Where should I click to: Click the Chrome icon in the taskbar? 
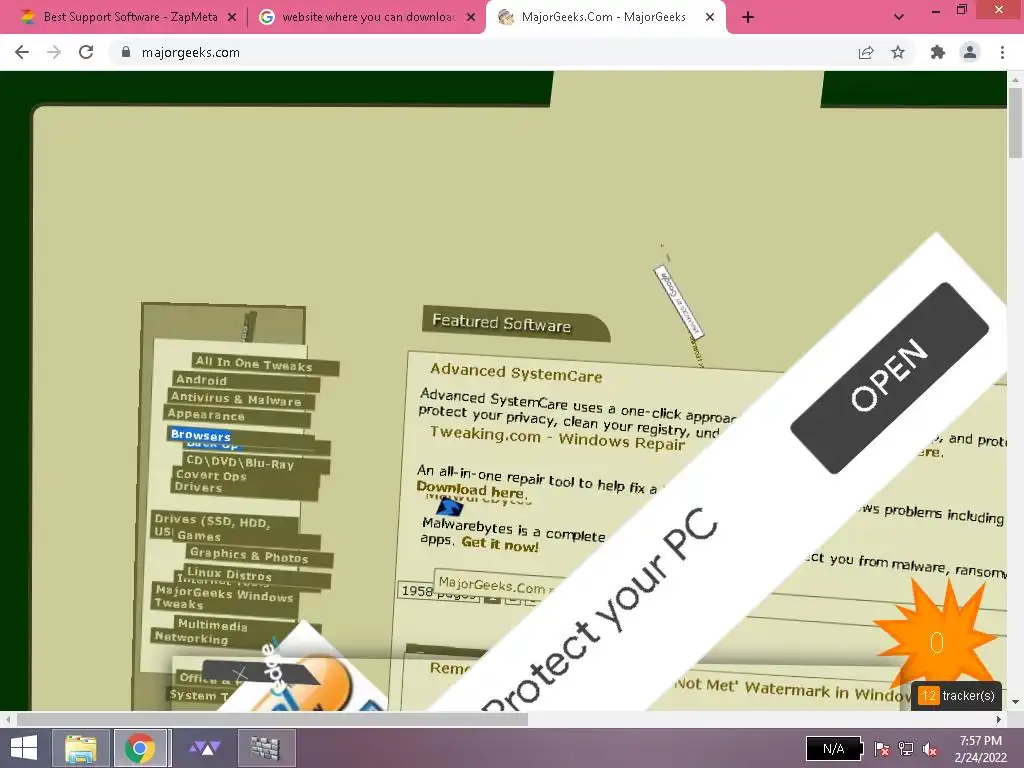click(140, 748)
